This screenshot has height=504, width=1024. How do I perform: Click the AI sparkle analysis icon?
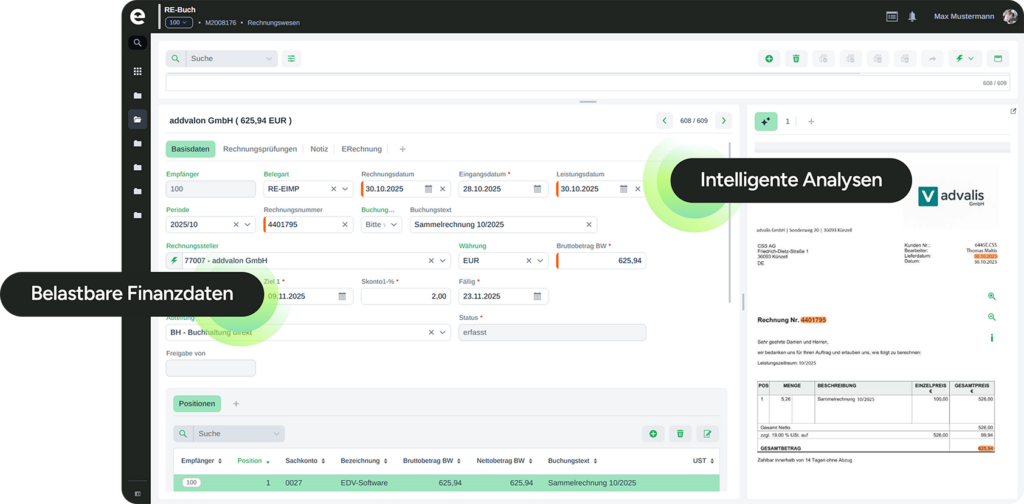click(x=766, y=121)
